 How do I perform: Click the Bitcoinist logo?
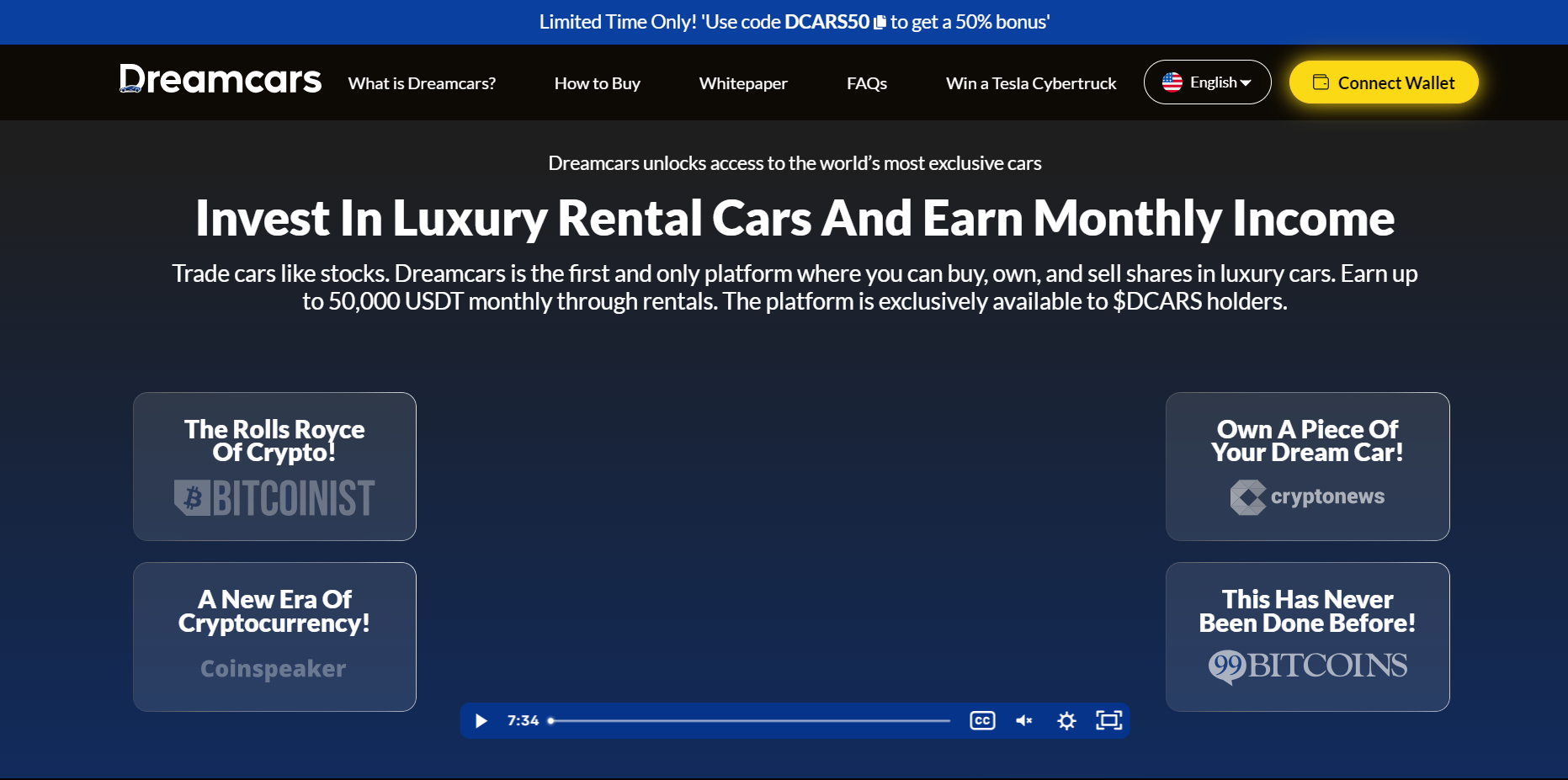point(274,498)
